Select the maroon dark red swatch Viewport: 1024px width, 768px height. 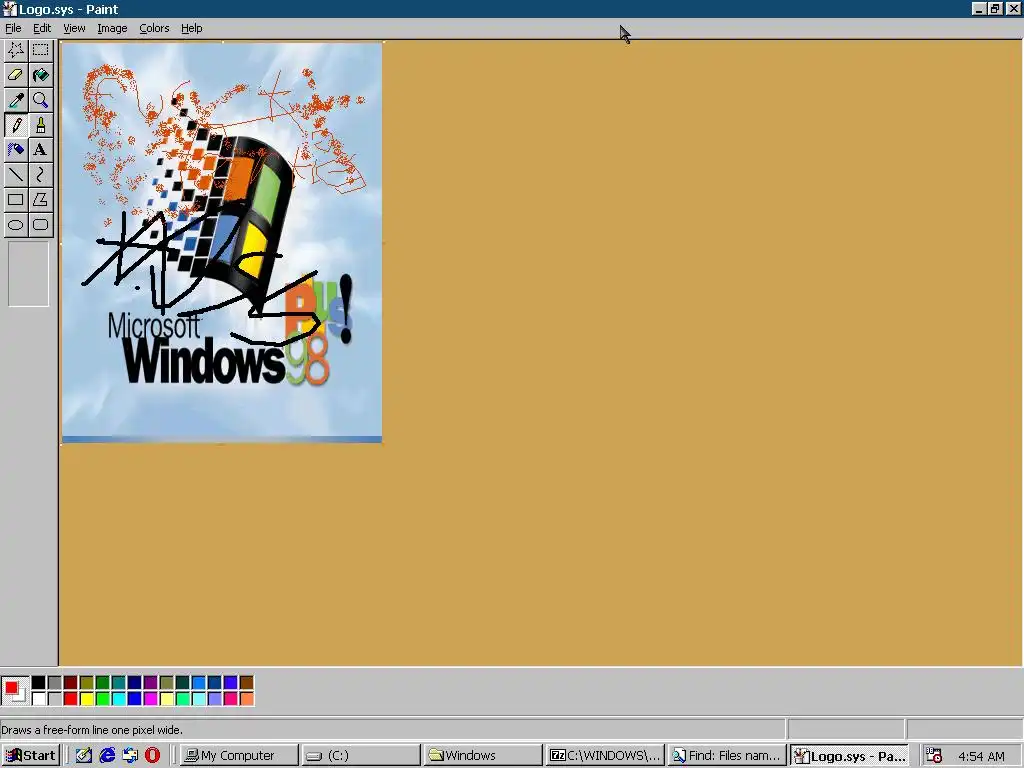coord(71,683)
